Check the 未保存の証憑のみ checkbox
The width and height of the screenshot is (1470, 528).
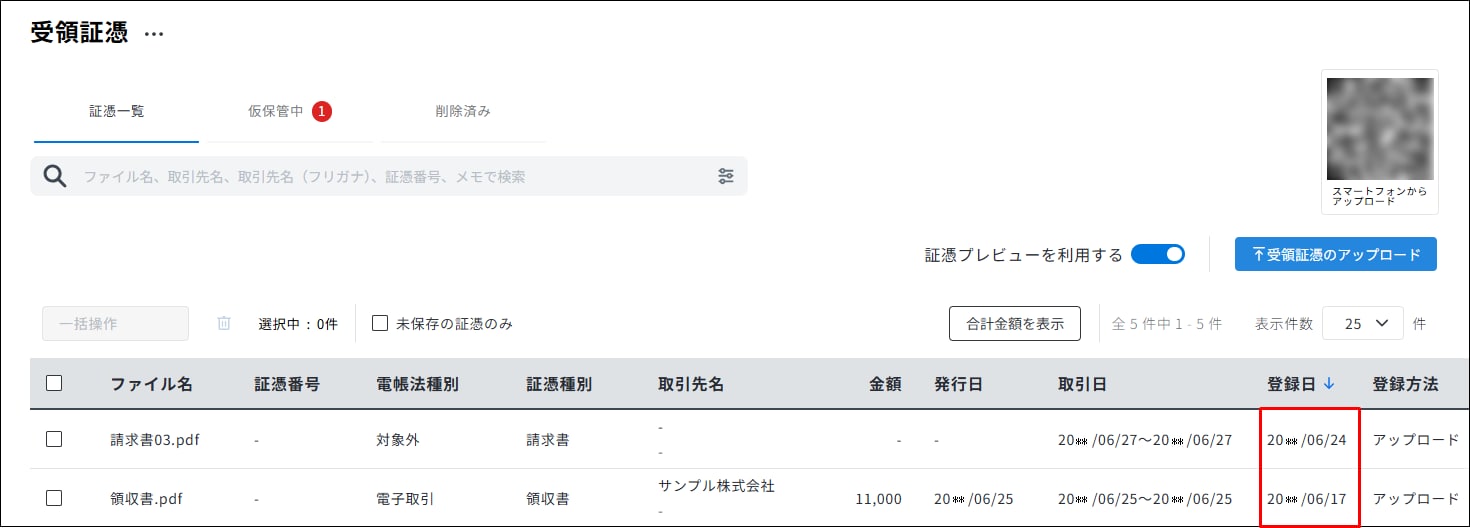pyautogui.click(x=380, y=323)
